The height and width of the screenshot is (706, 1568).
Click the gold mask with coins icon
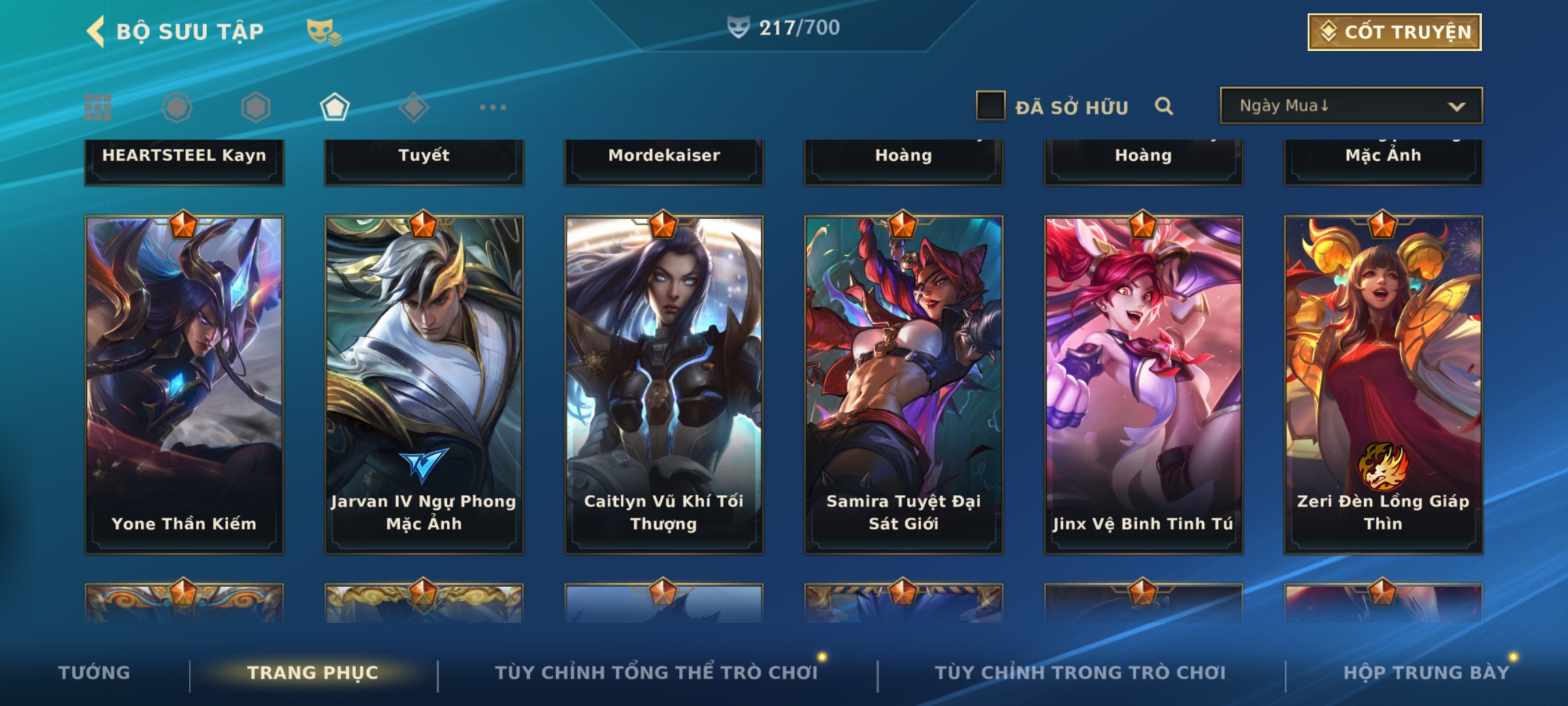[x=324, y=31]
